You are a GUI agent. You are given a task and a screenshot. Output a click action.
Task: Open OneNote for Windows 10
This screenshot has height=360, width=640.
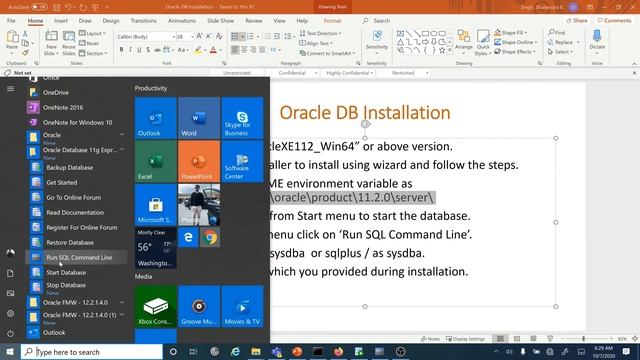tap(77, 122)
